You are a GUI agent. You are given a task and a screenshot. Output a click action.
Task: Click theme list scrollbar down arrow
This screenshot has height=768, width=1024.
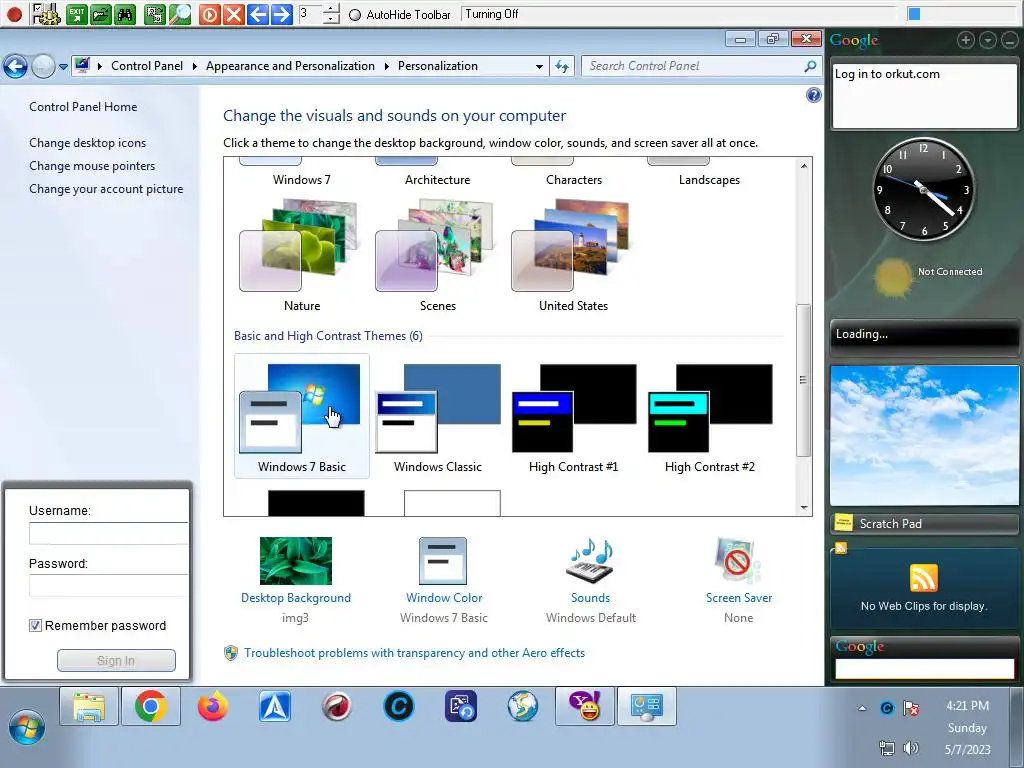pyautogui.click(x=804, y=507)
